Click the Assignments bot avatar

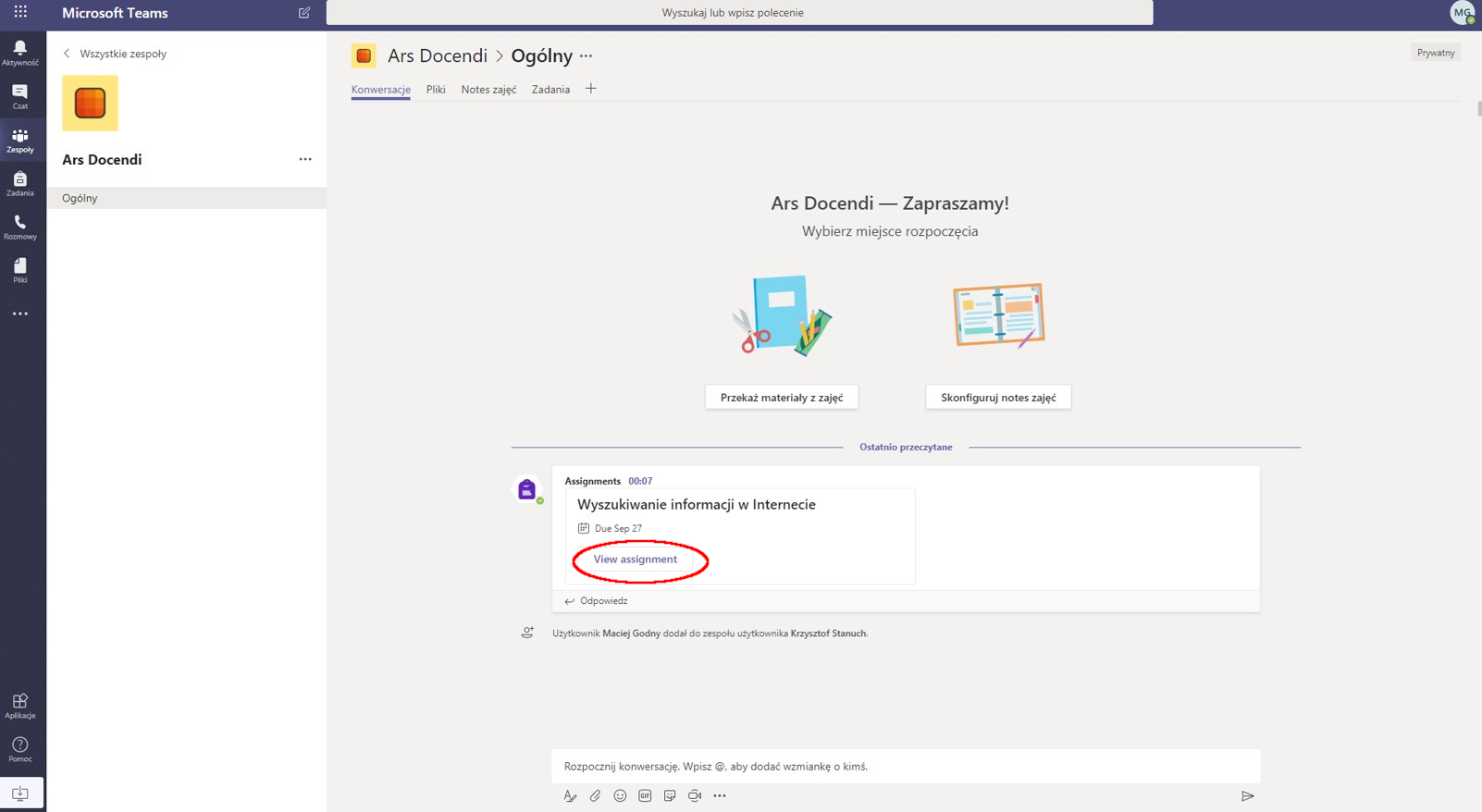click(x=527, y=489)
